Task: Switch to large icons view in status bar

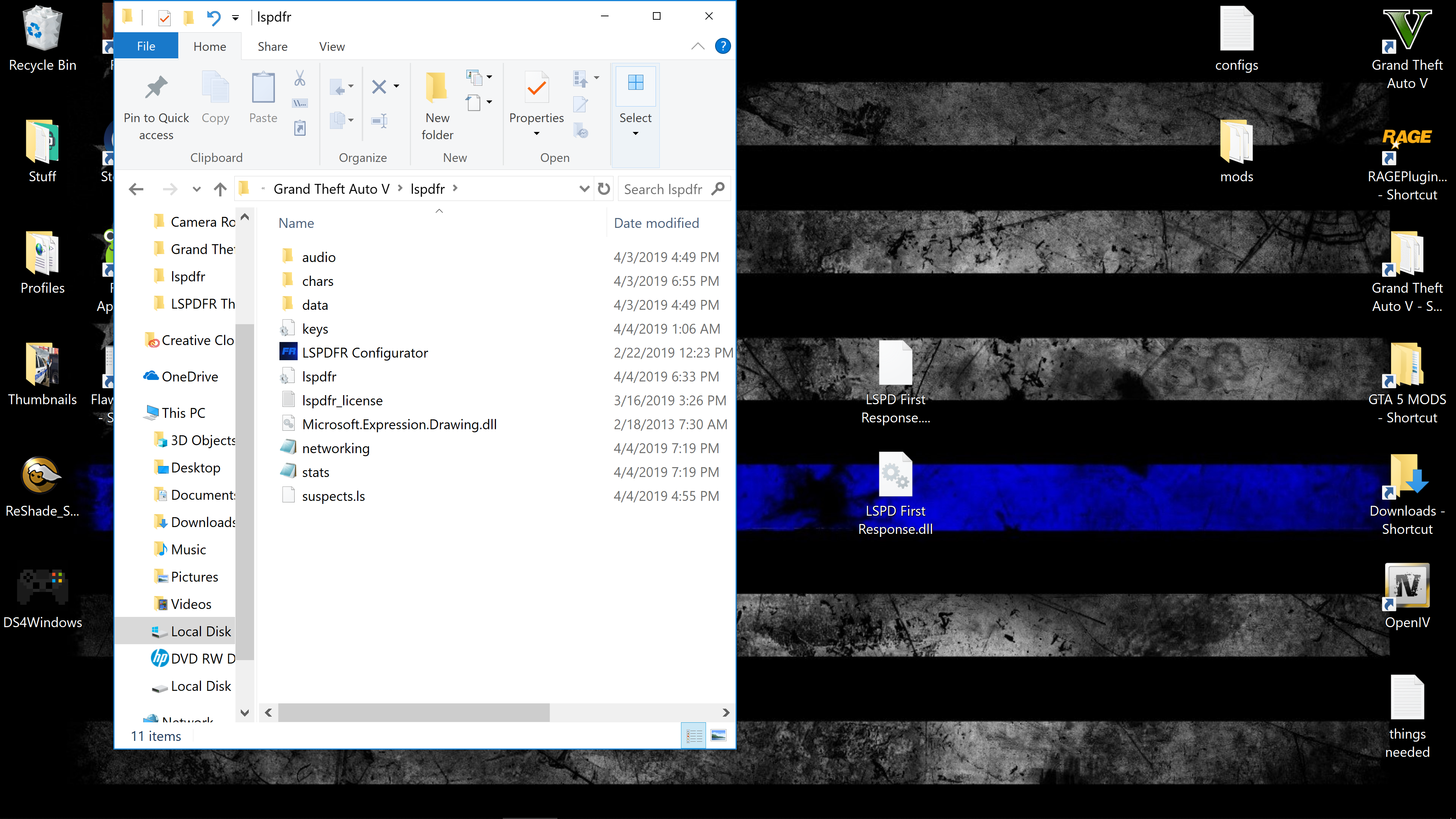Action: (719, 735)
